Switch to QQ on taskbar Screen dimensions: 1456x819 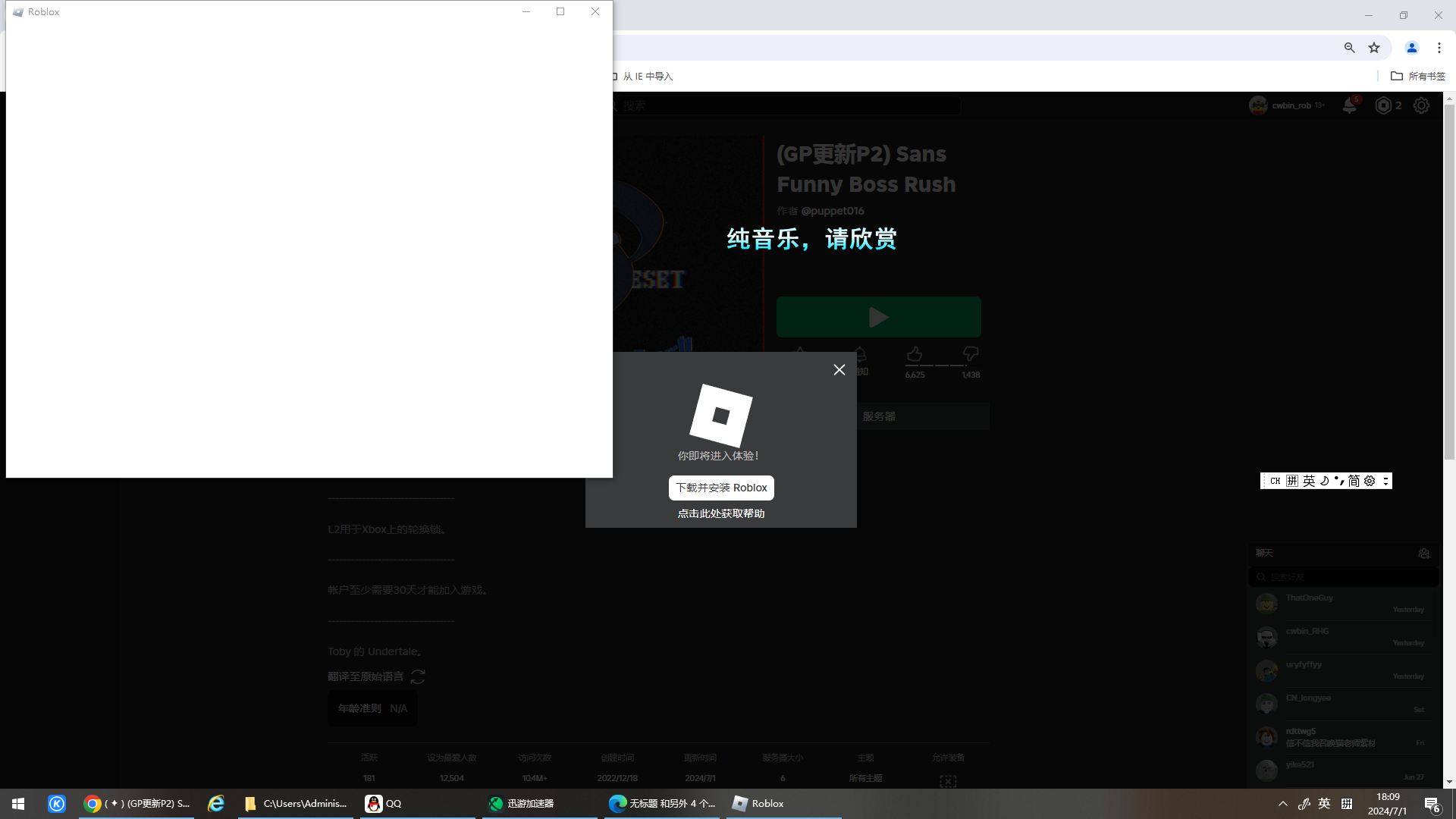(418, 803)
